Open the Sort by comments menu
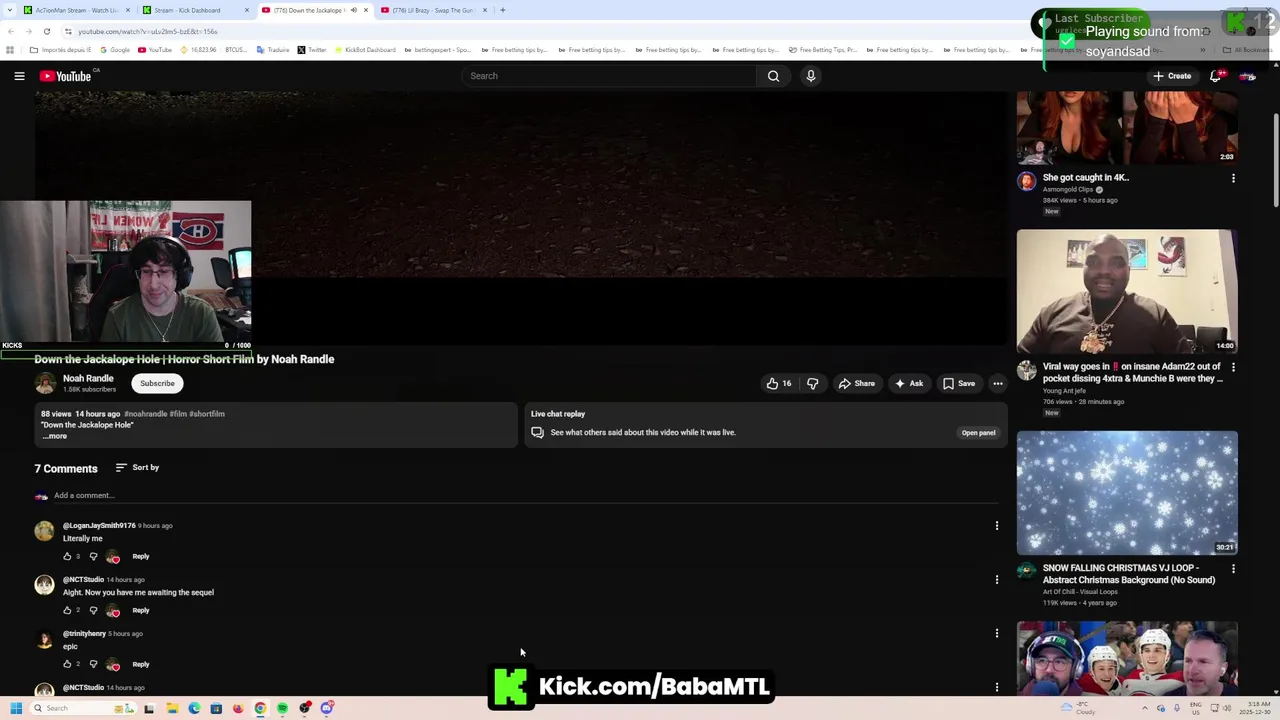The image size is (1280, 720). click(x=137, y=467)
